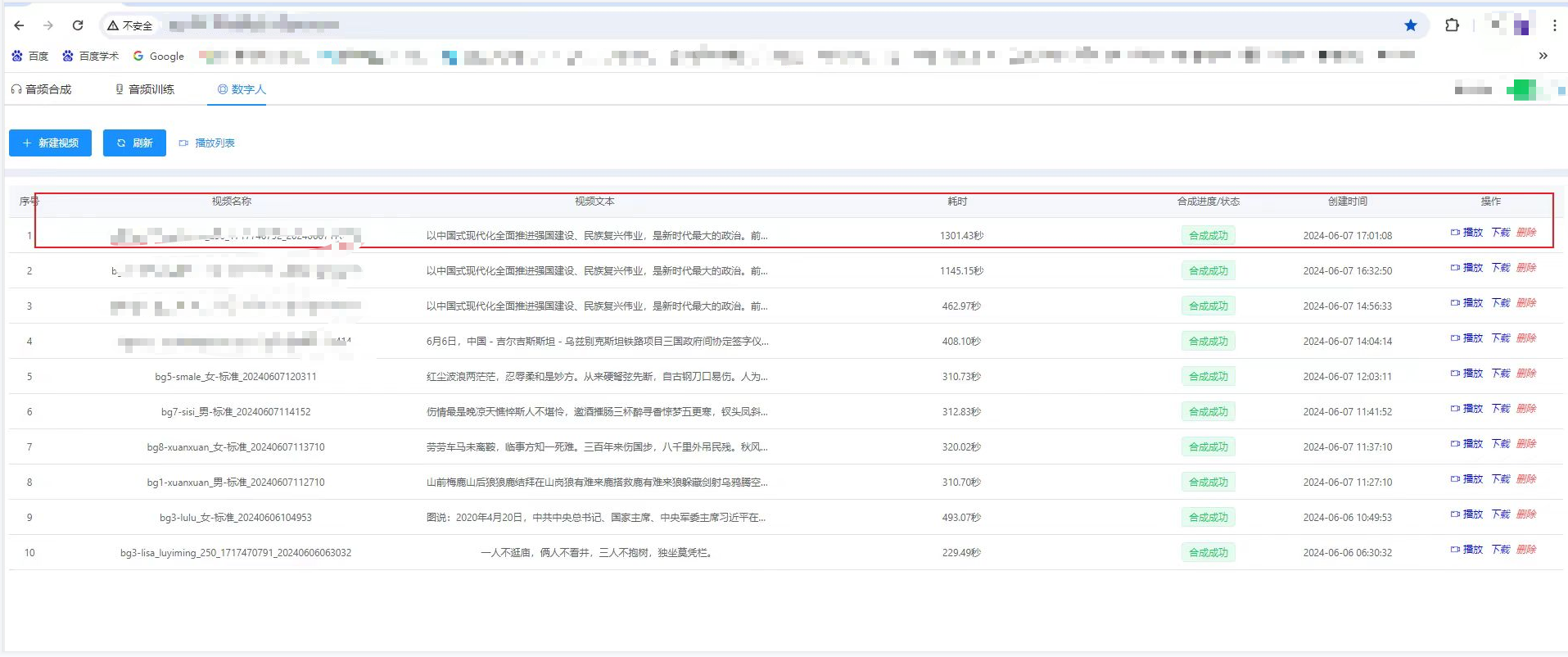The height and width of the screenshot is (657, 1568).
Task: Play video created 2024-06-07 14:04:14
Action: click(x=1466, y=338)
